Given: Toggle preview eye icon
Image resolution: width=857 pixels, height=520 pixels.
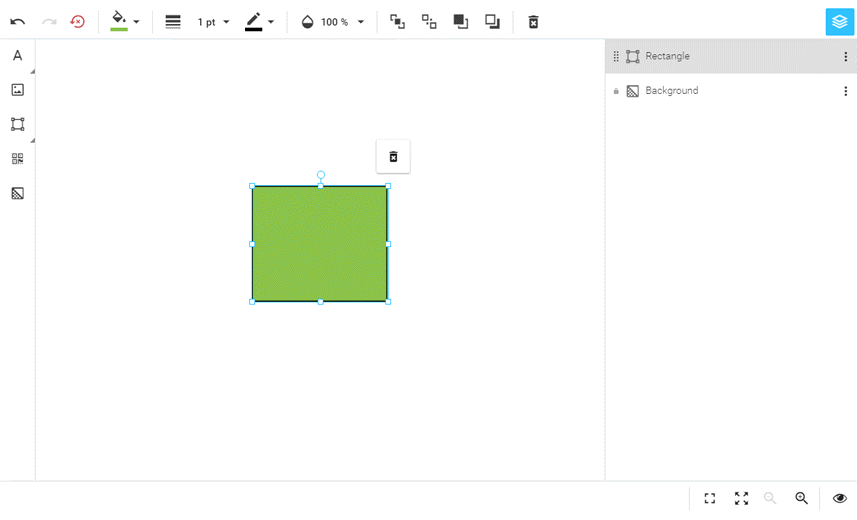Looking at the screenshot, I should [840, 498].
